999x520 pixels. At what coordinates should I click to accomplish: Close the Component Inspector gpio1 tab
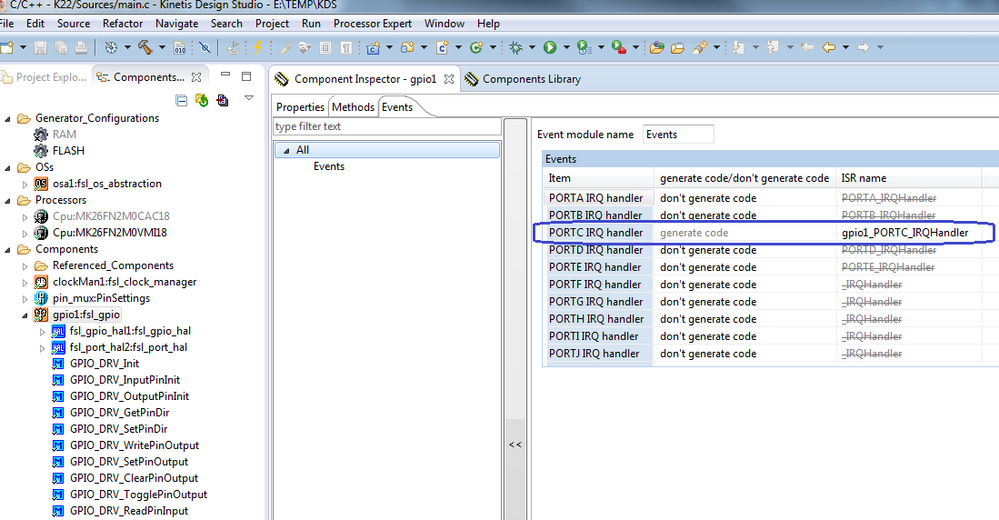tap(449, 79)
